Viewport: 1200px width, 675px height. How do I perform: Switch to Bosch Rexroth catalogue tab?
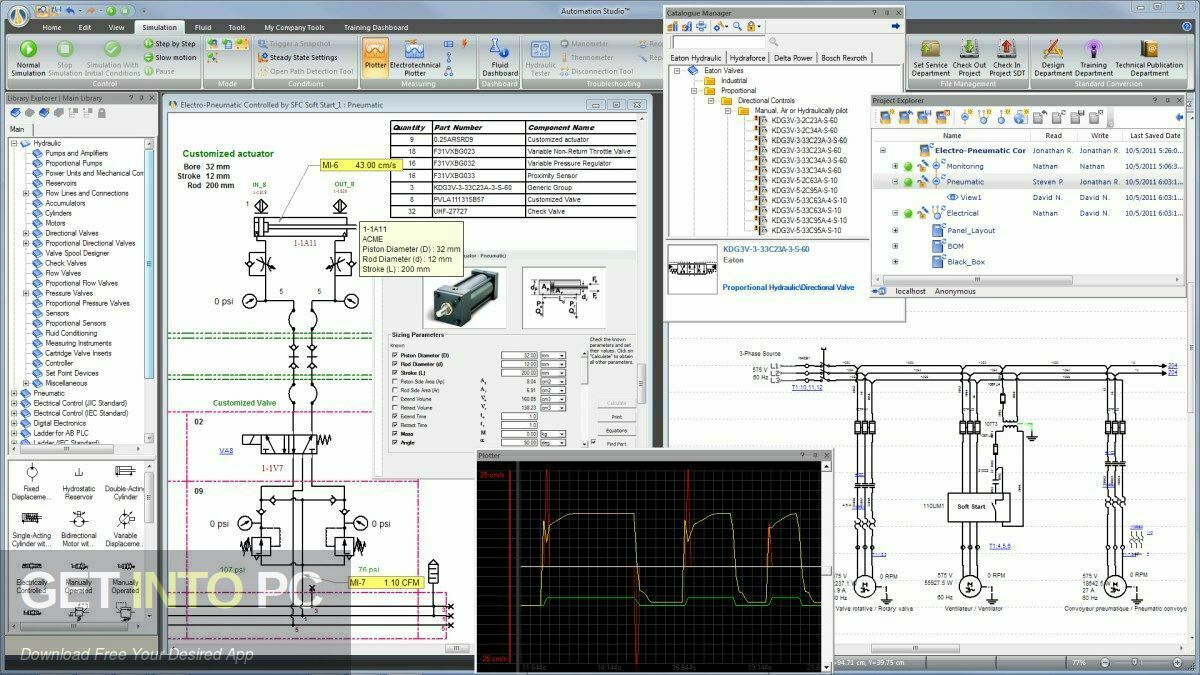click(x=845, y=58)
